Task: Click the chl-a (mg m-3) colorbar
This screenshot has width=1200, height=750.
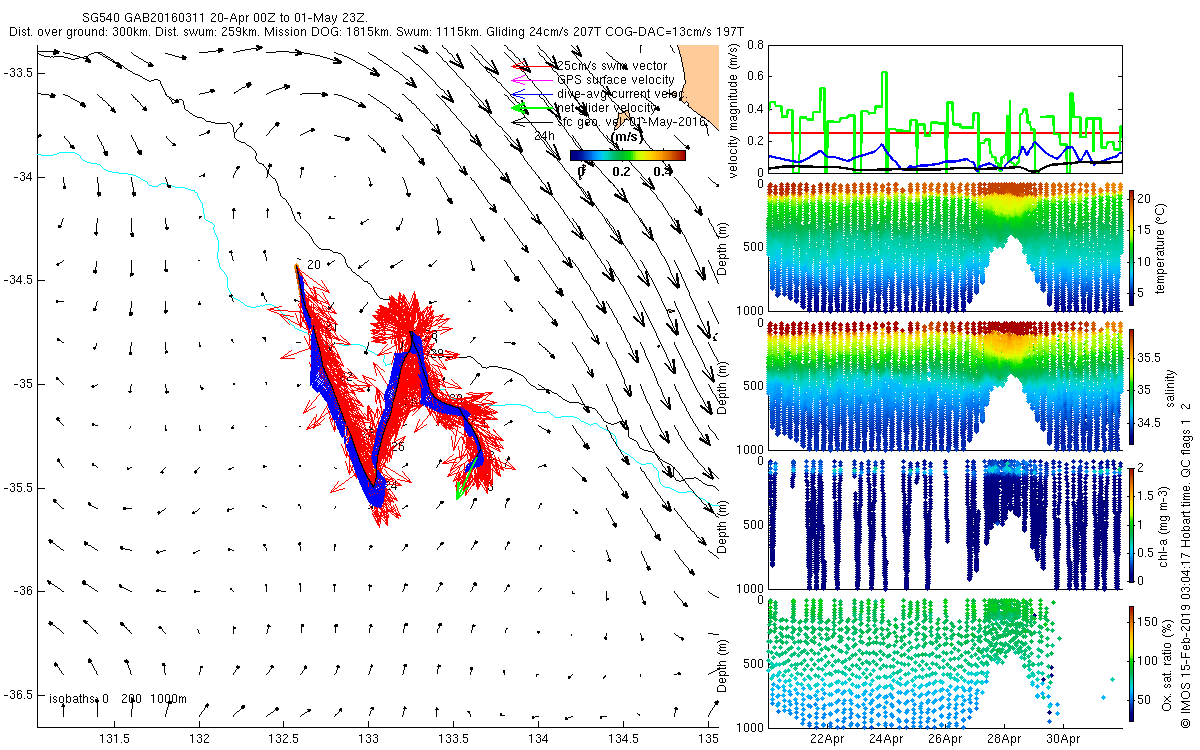Action: [1132, 525]
